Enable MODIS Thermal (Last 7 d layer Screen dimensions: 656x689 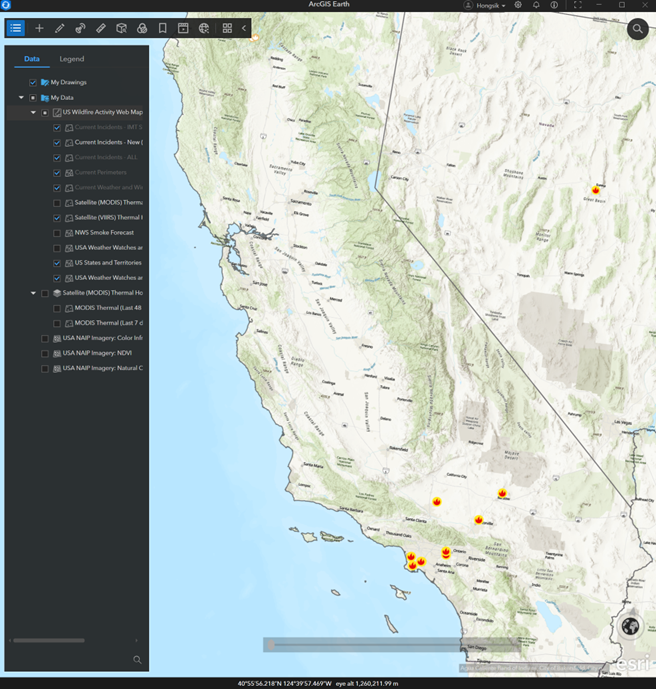57,323
